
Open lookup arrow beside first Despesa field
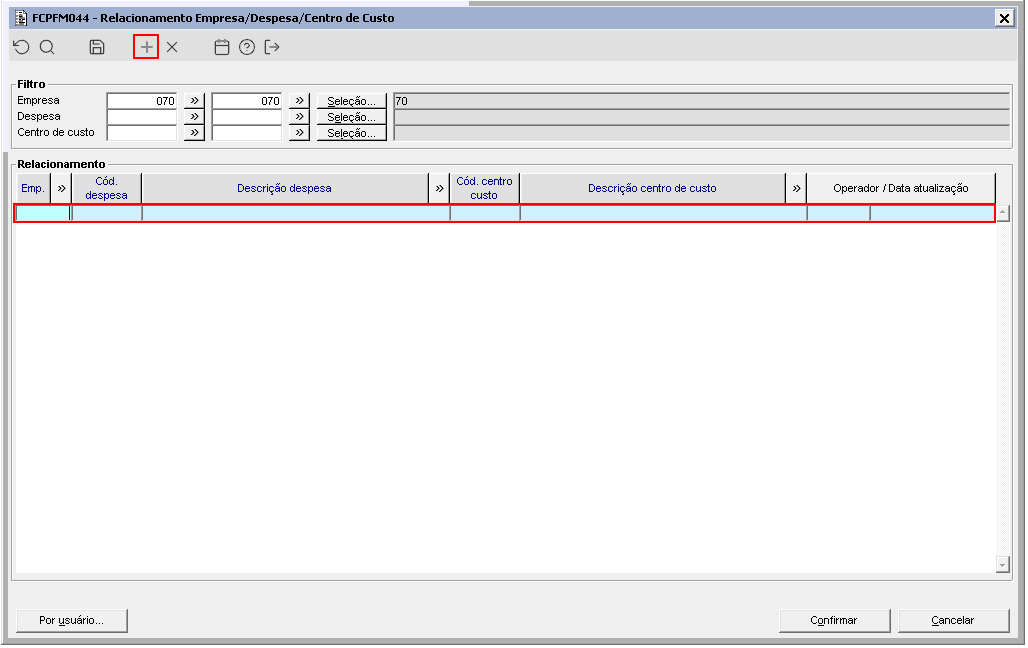tap(194, 117)
